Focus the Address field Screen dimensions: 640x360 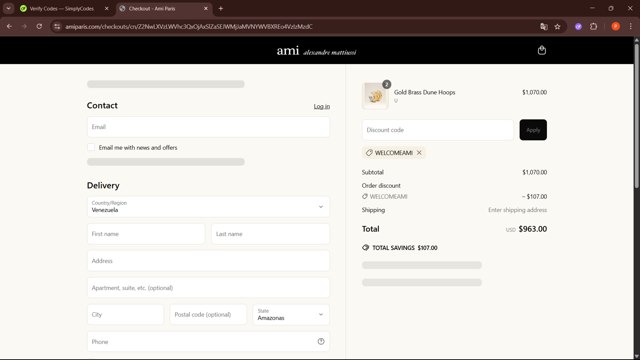pos(208,261)
